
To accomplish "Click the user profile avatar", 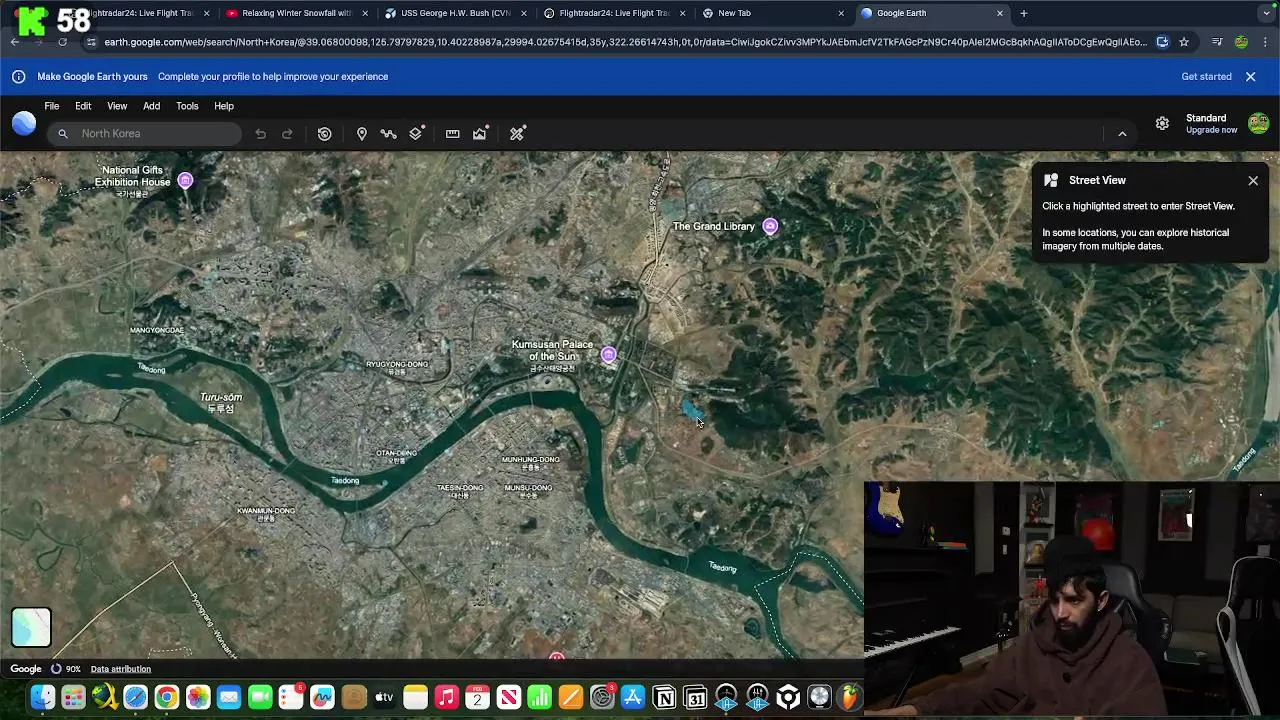I will pos(1258,123).
